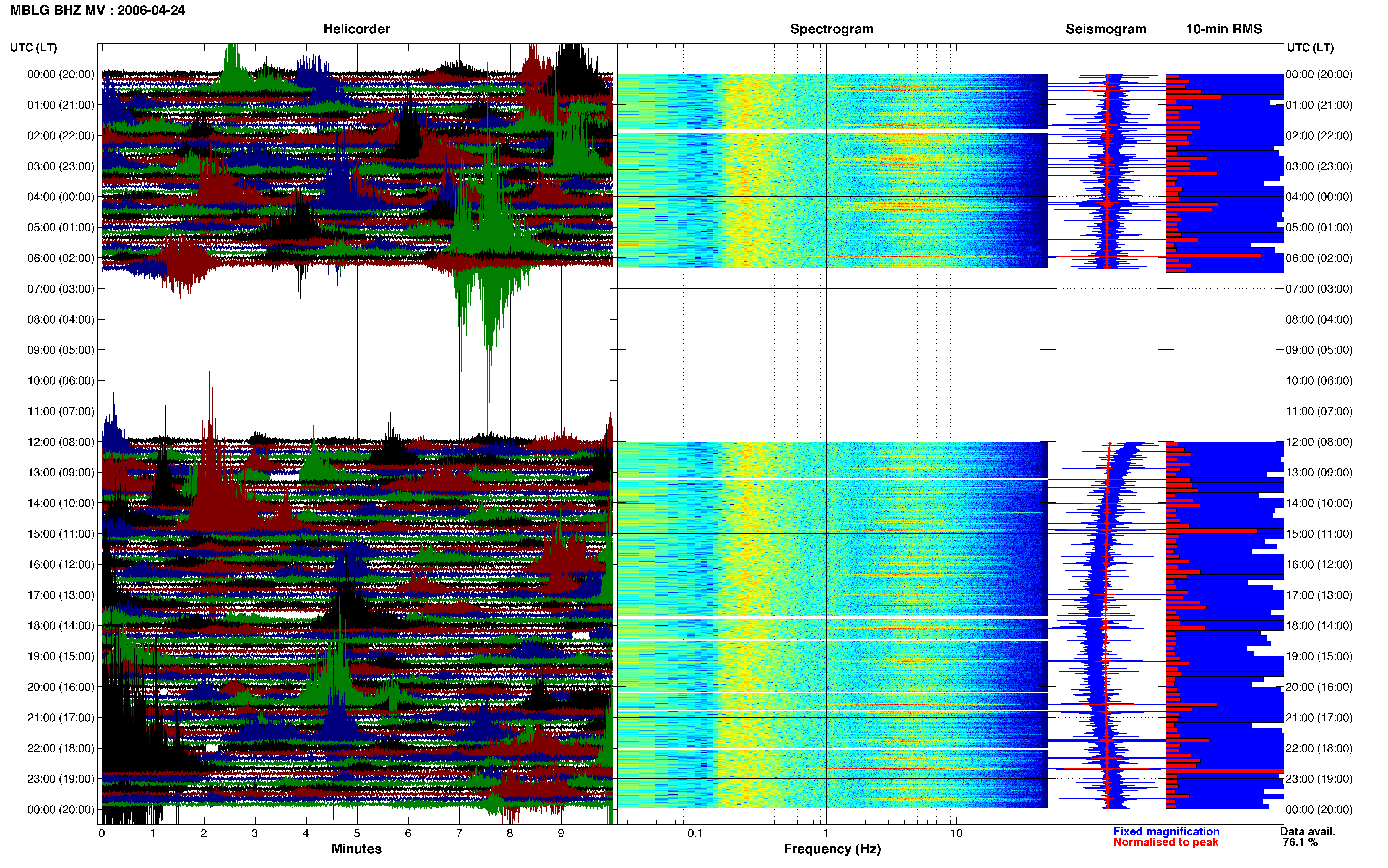Click left axis label '20:00 (16:00)'
The width and height of the screenshot is (1388, 868).
[x=61, y=687]
